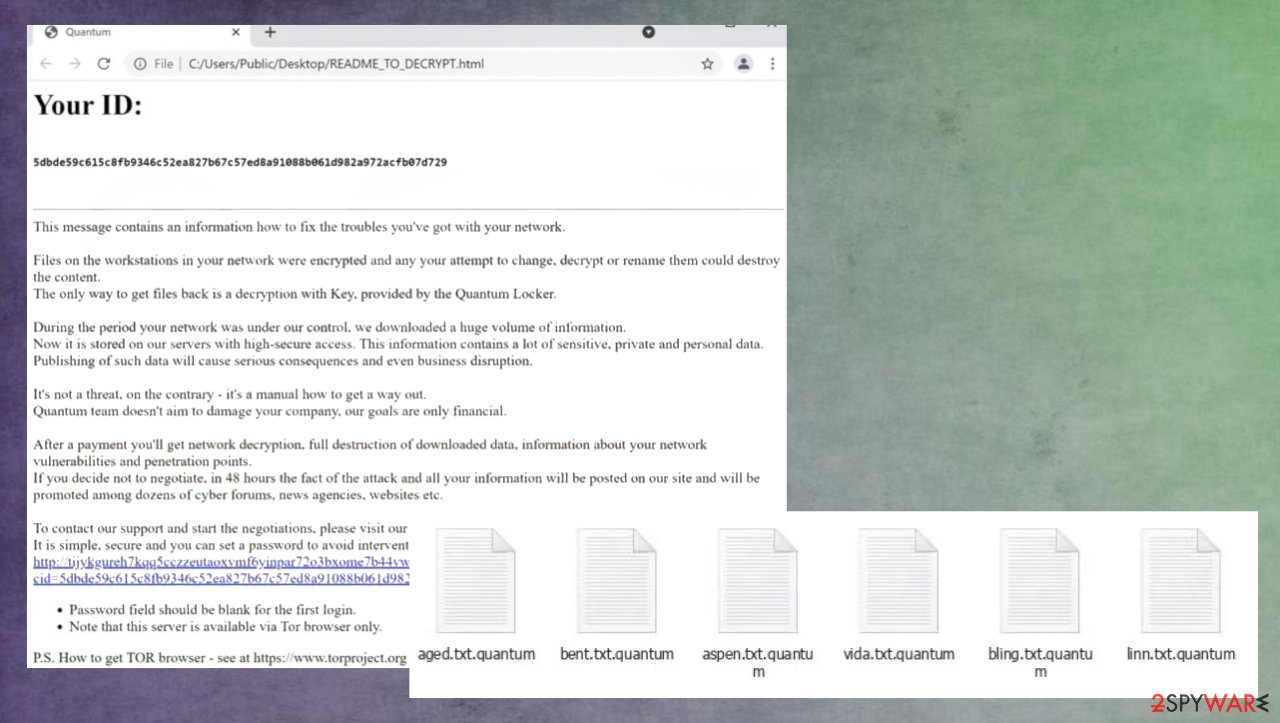Open a new browser tab
The height and width of the screenshot is (723, 1280).
pos(270,32)
